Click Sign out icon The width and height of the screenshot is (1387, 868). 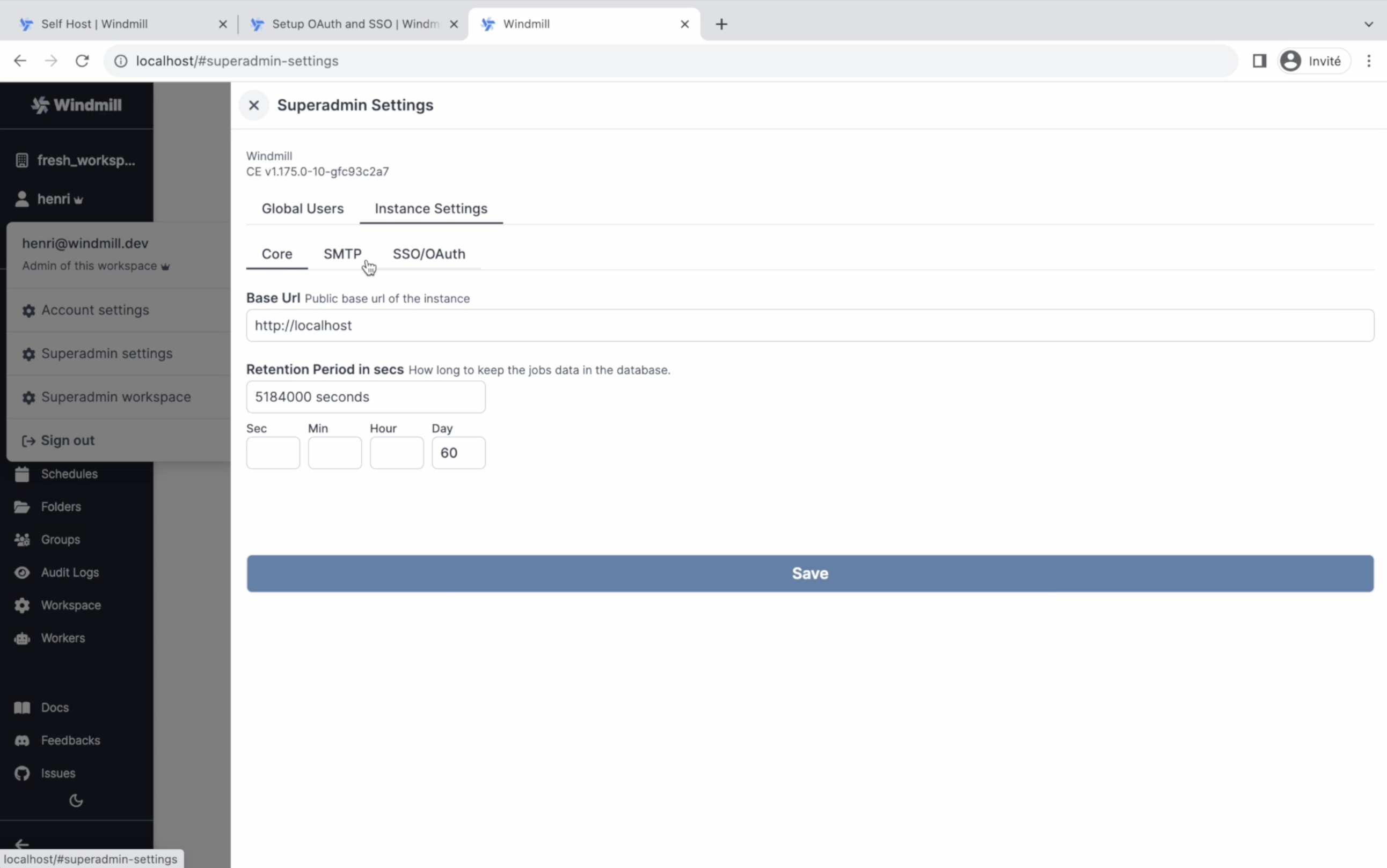[x=29, y=440]
